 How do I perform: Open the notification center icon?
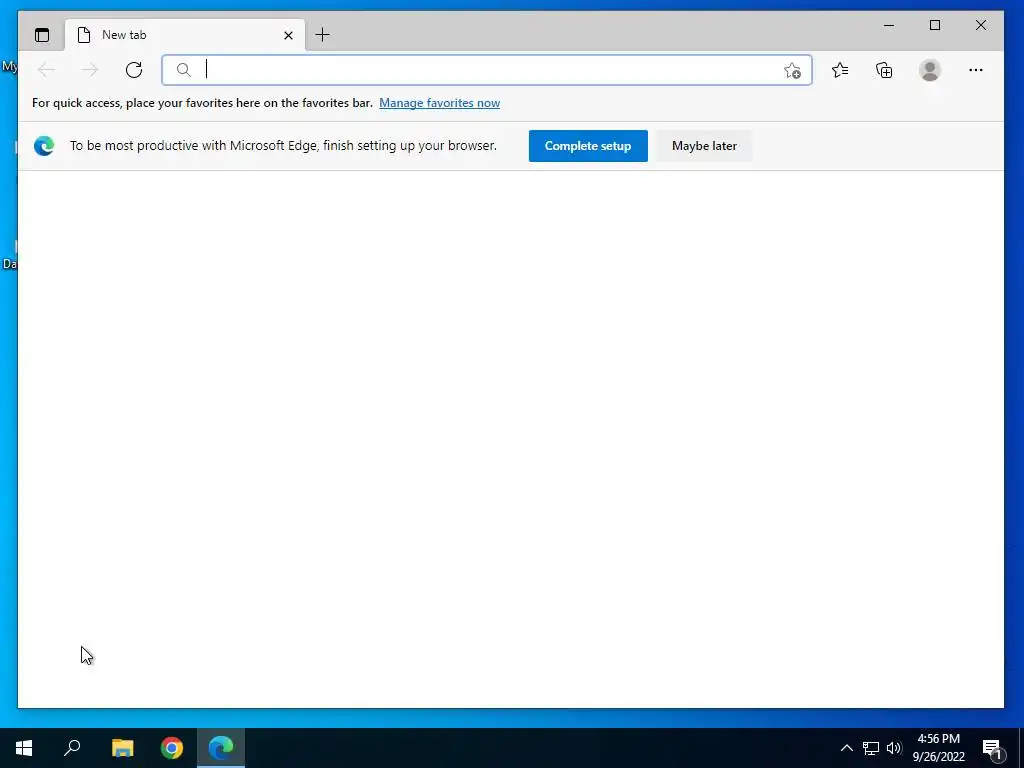coord(993,749)
